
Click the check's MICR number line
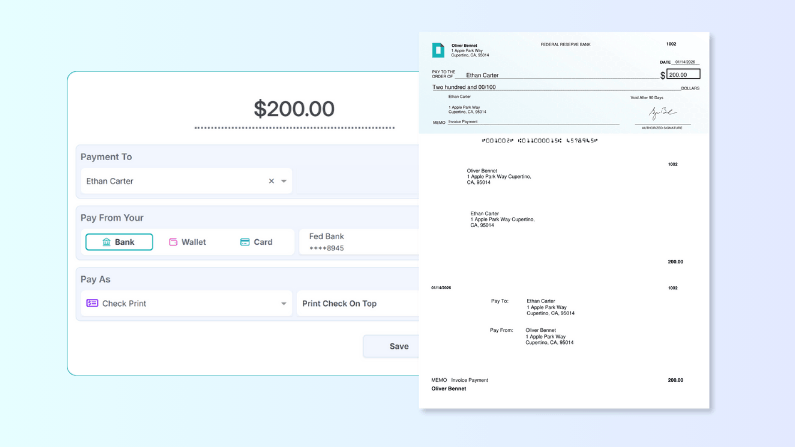pos(539,140)
